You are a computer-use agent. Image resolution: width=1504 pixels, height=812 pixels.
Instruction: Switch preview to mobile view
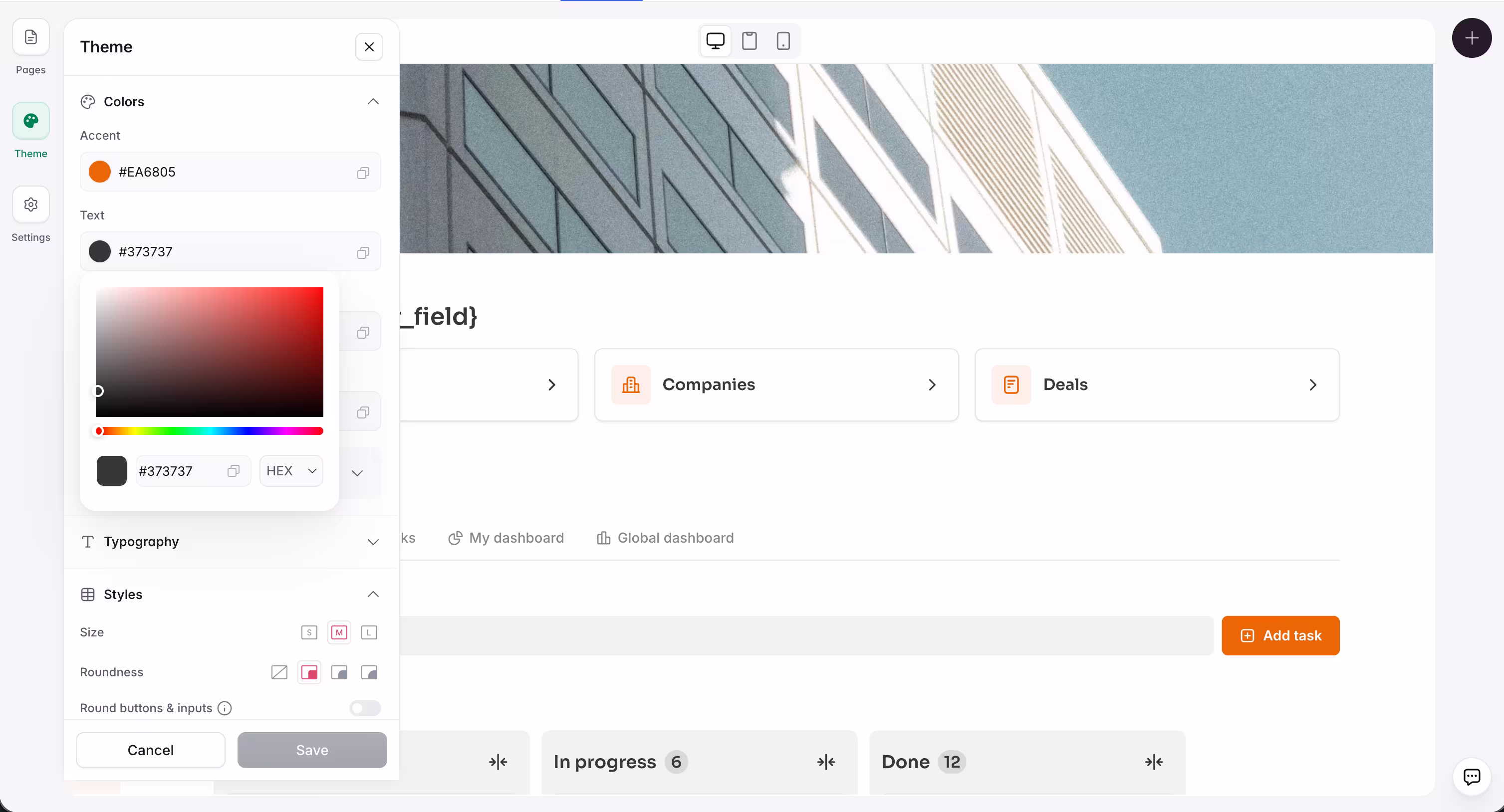click(x=783, y=40)
